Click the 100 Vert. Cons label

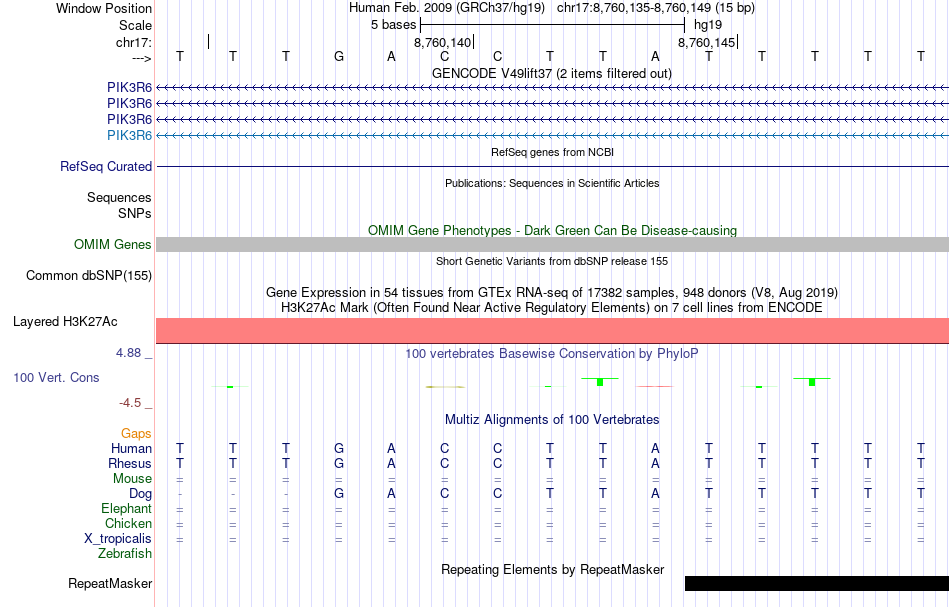click(56, 377)
